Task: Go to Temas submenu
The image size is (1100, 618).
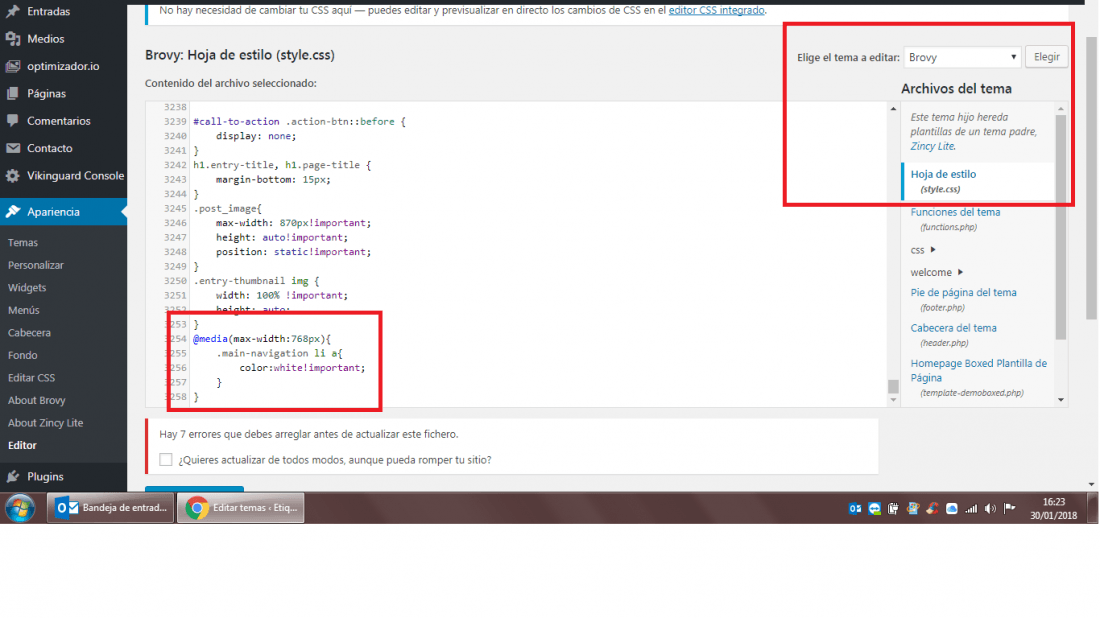Action: (x=22, y=243)
